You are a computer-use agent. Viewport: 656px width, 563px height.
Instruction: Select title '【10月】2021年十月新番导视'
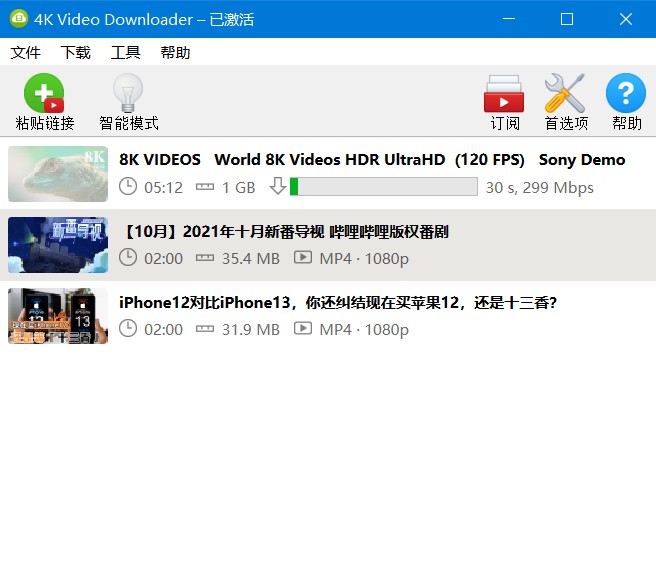[222, 231]
